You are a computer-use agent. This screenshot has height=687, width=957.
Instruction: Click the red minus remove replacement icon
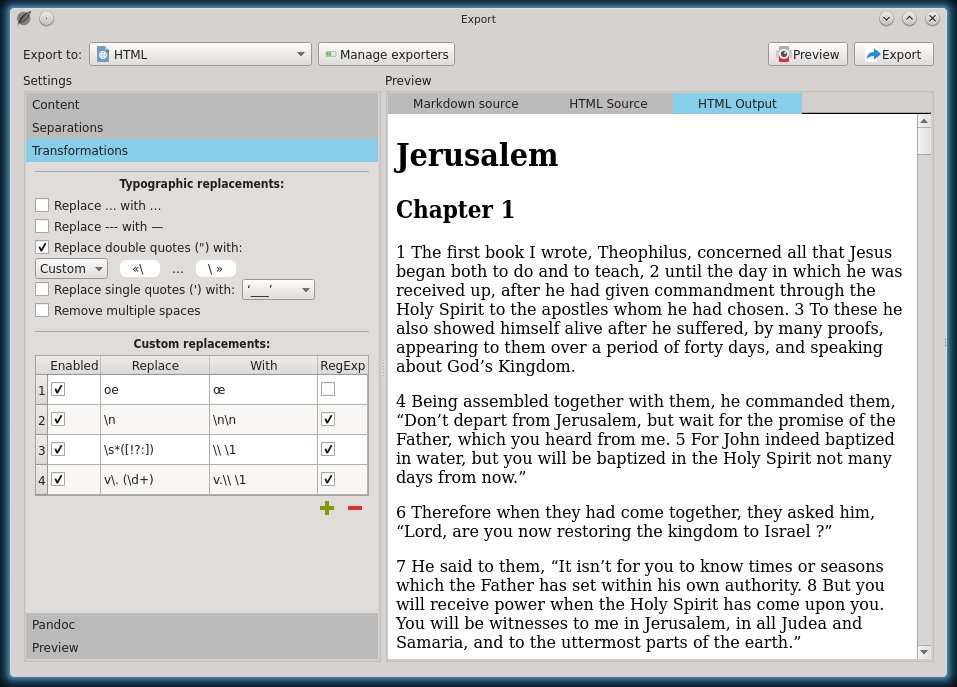[355, 508]
